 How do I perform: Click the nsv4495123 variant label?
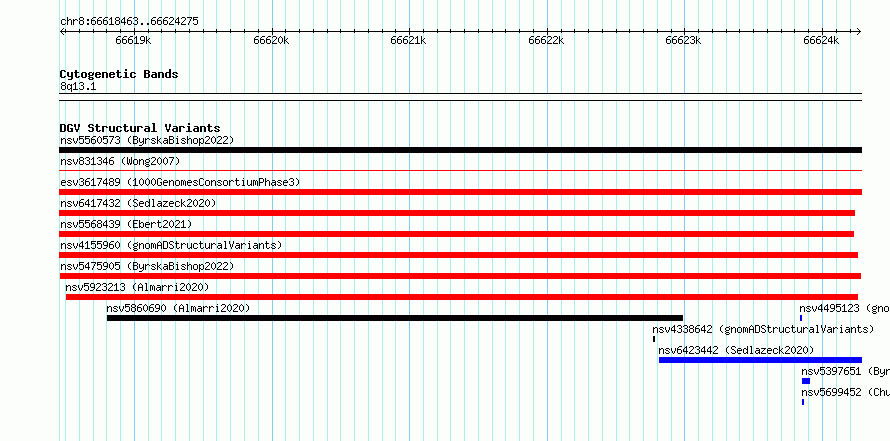[x=845, y=308]
